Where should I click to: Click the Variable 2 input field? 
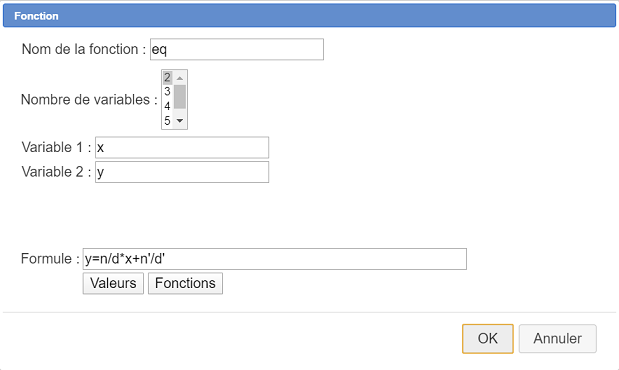click(x=182, y=172)
